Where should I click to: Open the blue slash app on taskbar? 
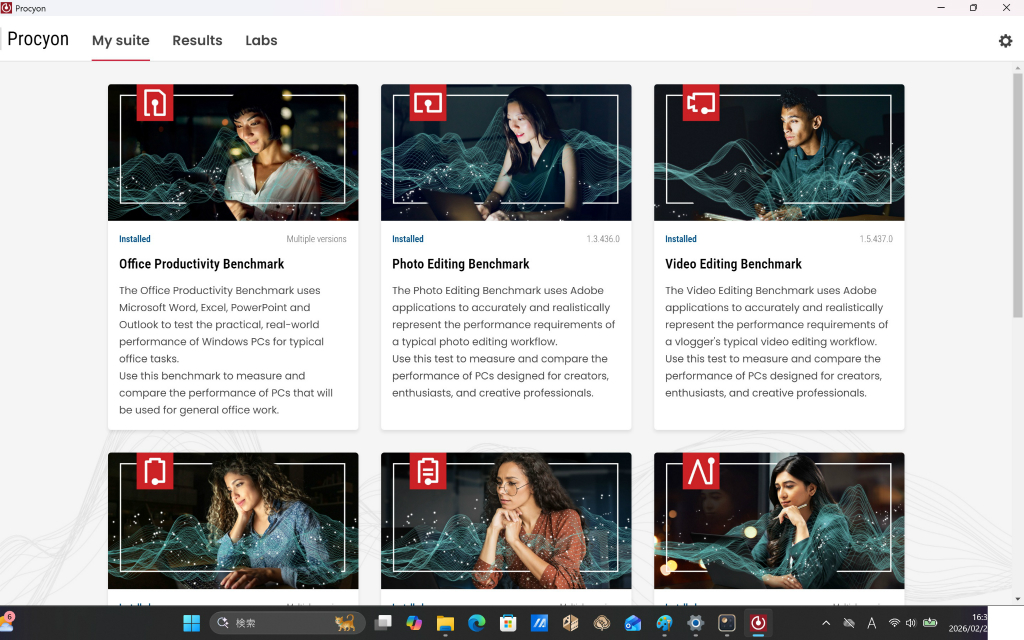point(539,623)
